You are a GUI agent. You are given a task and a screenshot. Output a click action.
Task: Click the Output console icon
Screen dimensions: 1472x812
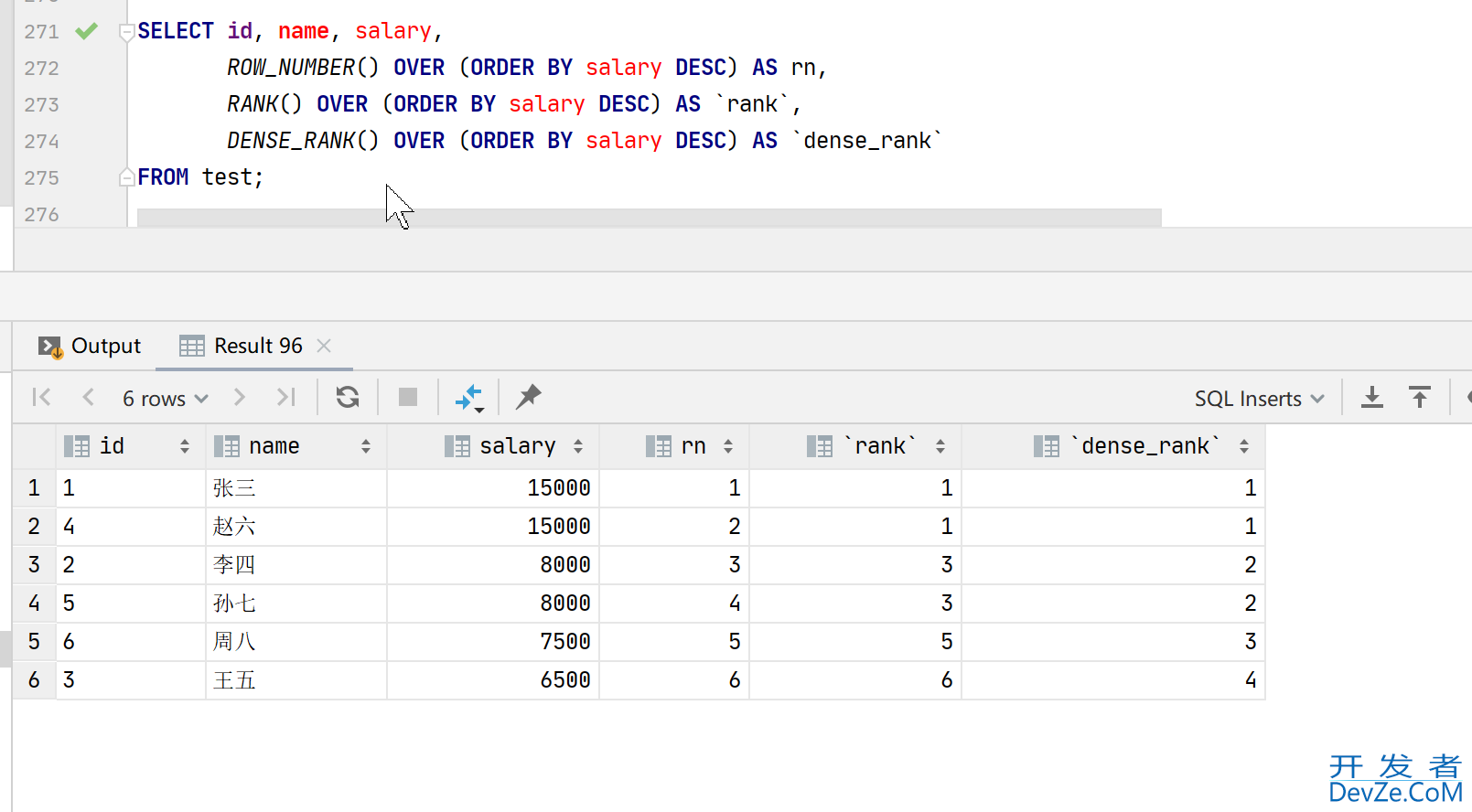pyautogui.click(x=50, y=347)
